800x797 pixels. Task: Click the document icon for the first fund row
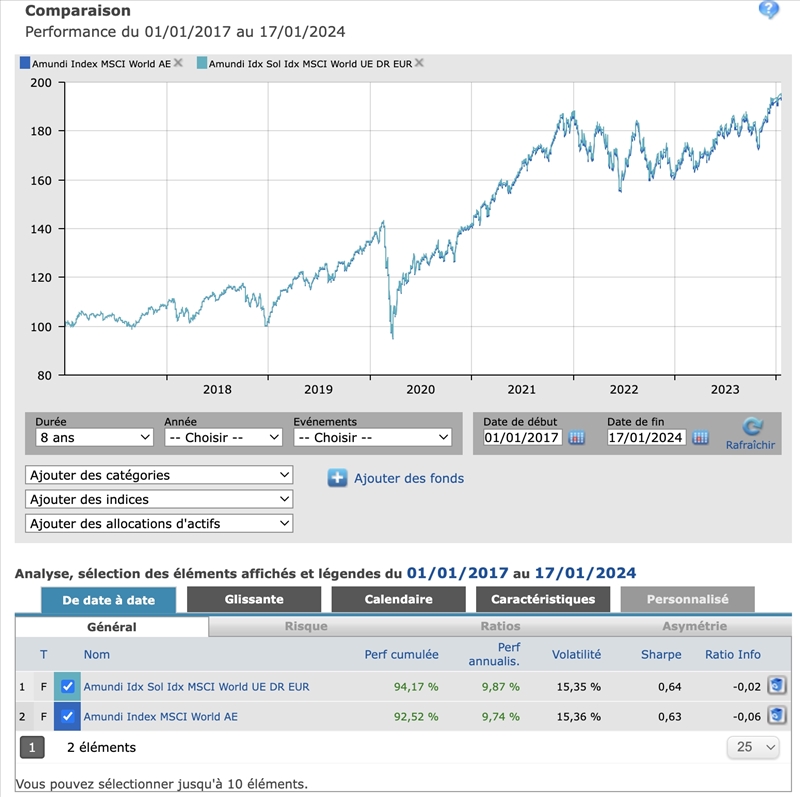[x=777, y=686]
